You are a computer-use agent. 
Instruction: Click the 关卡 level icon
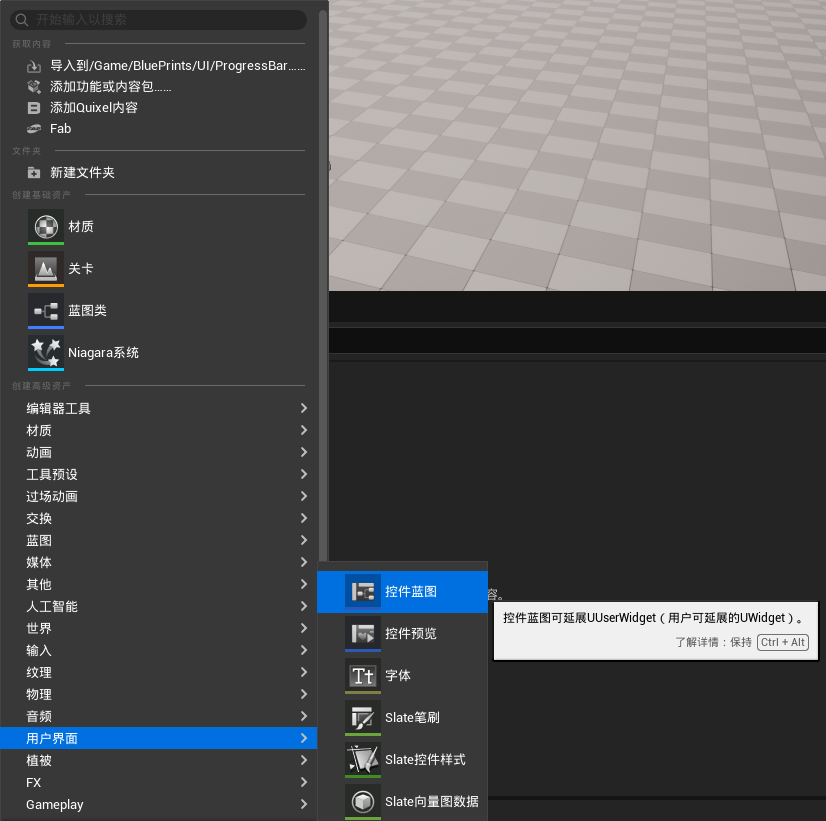46,269
